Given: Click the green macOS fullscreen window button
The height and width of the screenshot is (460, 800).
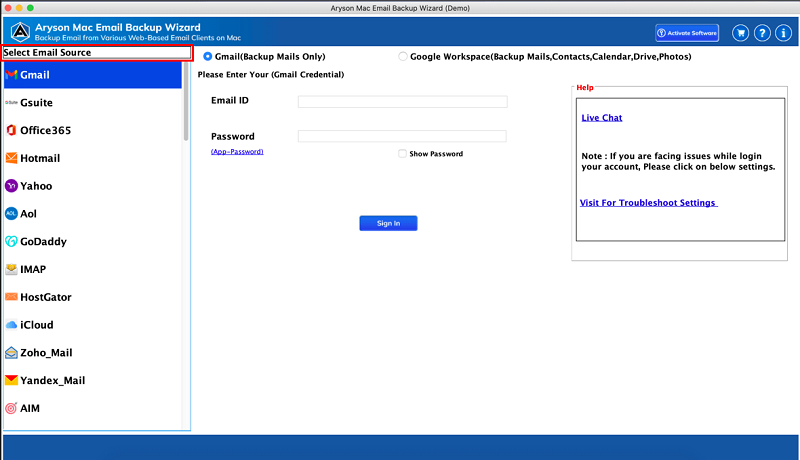Looking at the screenshot, I should 30,8.
